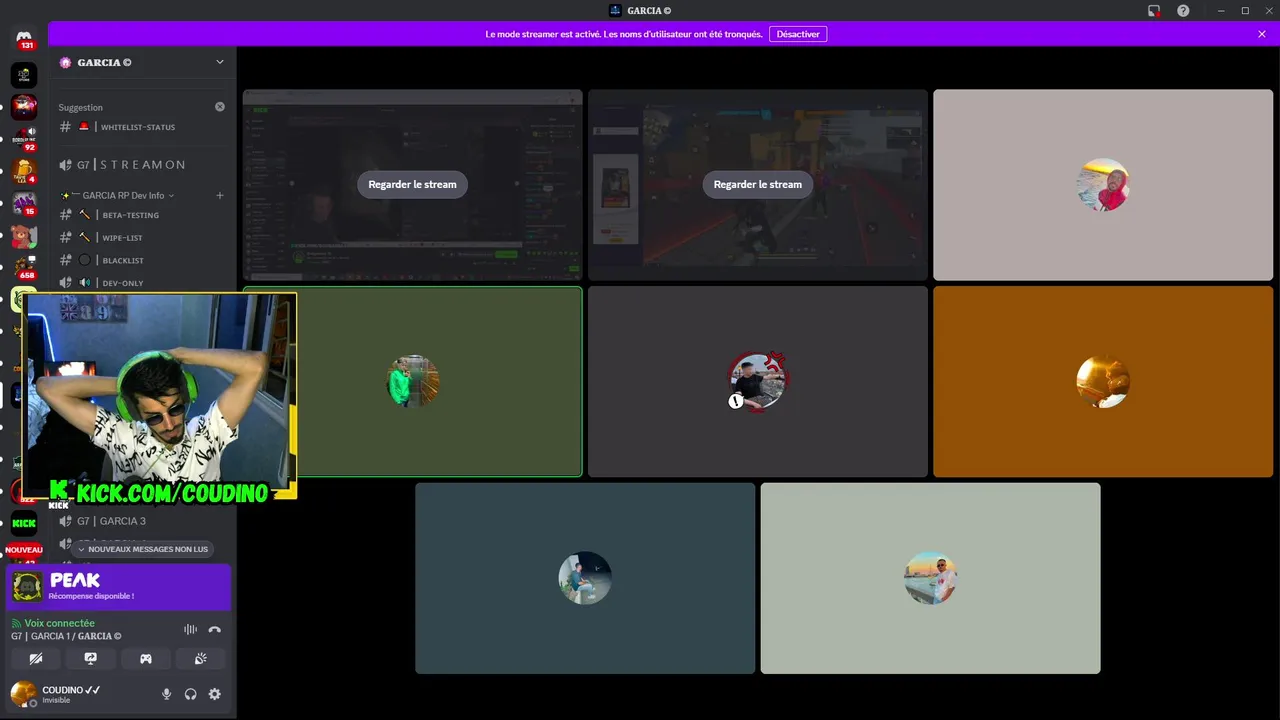The height and width of the screenshot is (720, 1280).
Task: Click the Voix connectée status text
Action: click(59, 623)
